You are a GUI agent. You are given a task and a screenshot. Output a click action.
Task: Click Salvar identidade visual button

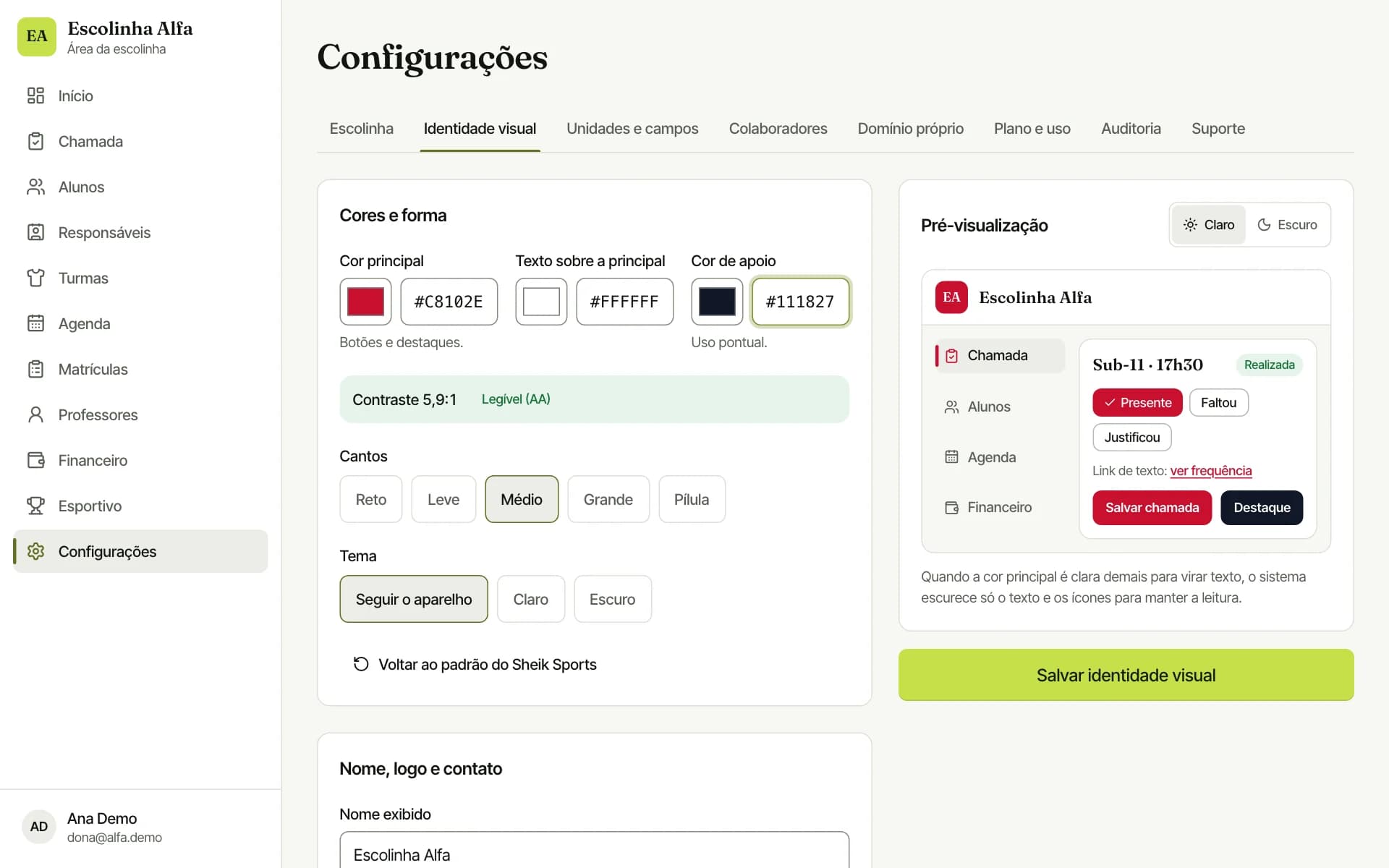1126,675
